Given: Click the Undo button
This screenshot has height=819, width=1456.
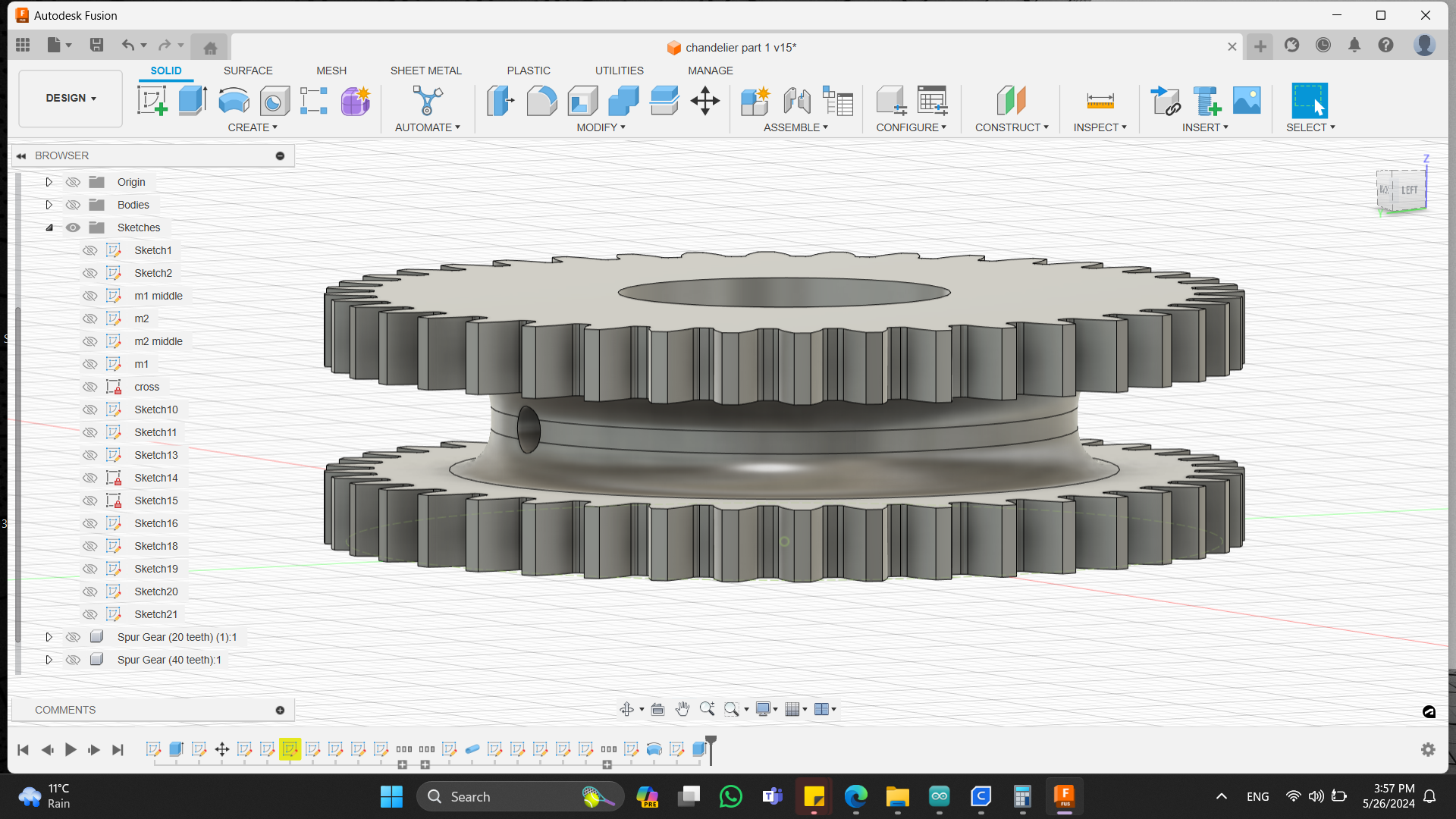Looking at the screenshot, I should click(x=127, y=45).
